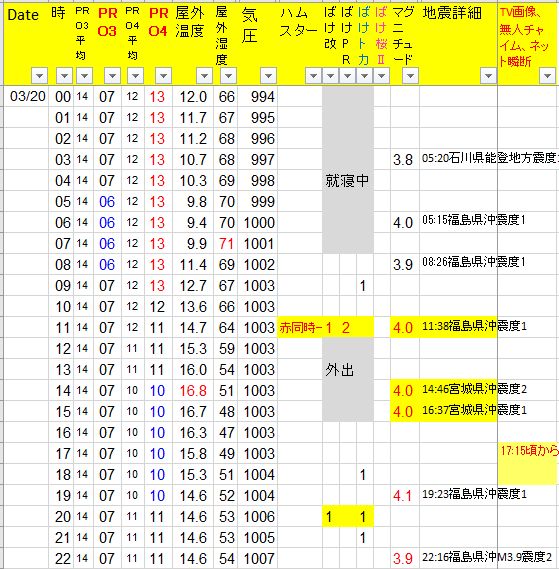Select the 屋外温度 header text
559x569 pixels.
pyautogui.click(x=189, y=22)
